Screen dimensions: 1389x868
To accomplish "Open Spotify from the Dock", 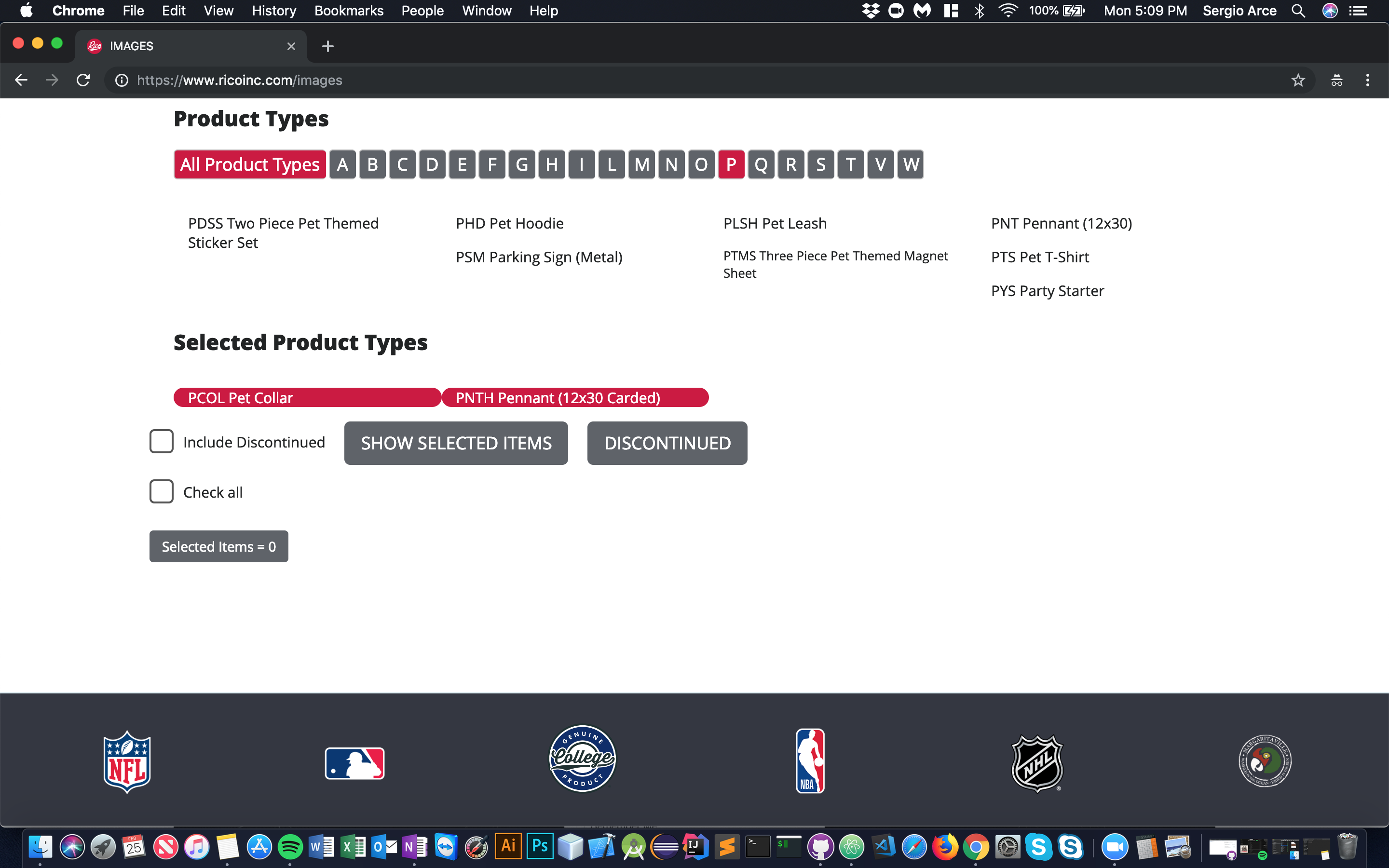I will click(x=290, y=847).
